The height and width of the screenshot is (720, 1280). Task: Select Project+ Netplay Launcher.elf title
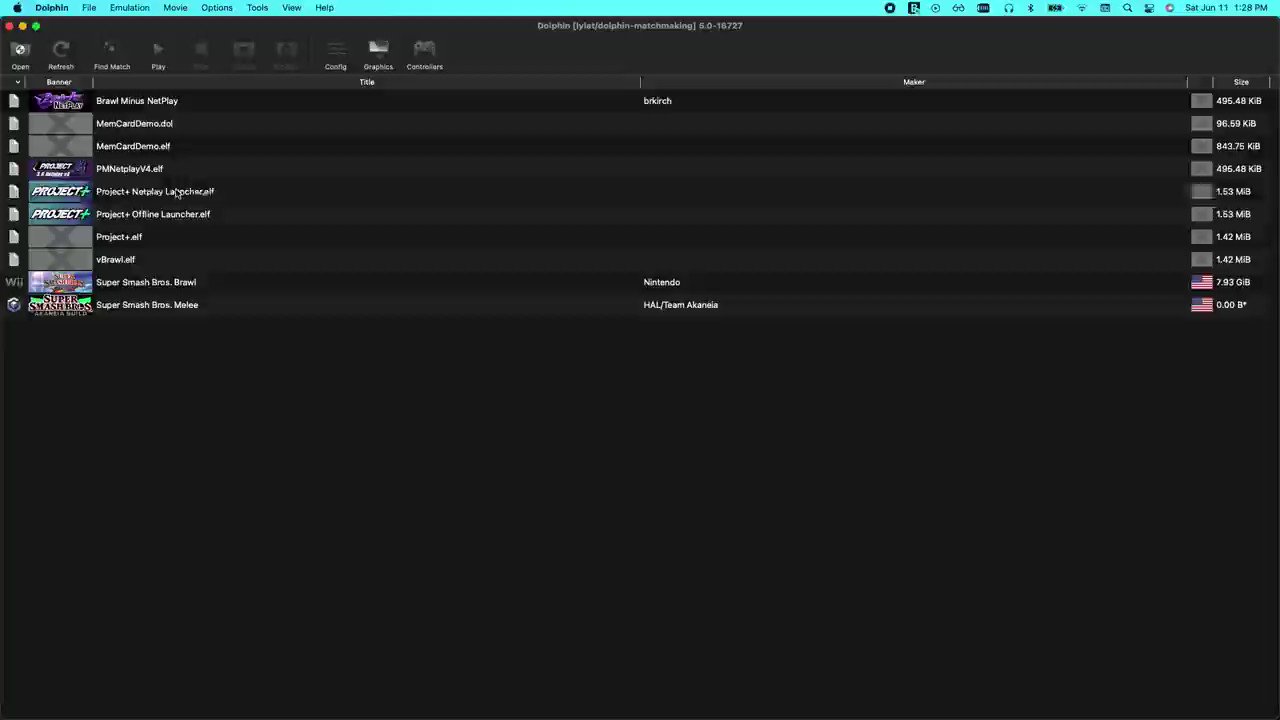155,192
